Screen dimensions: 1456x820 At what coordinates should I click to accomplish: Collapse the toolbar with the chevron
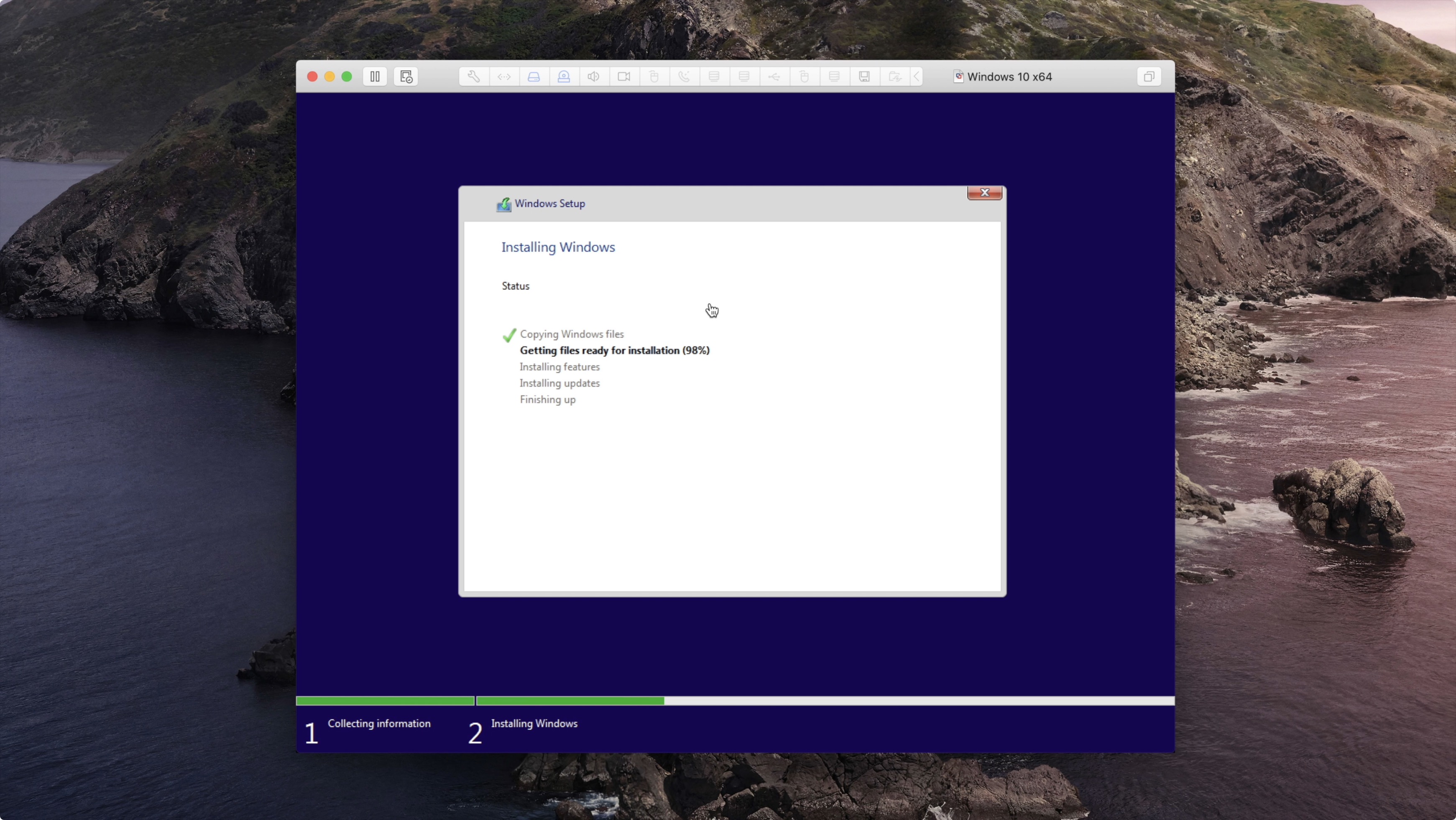click(x=917, y=76)
